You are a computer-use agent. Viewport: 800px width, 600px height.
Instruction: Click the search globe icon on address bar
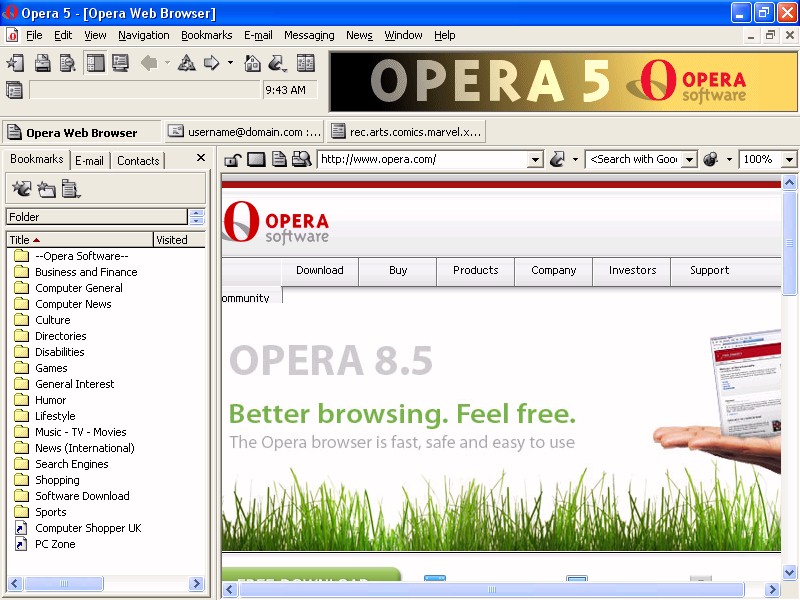click(710, 160)
